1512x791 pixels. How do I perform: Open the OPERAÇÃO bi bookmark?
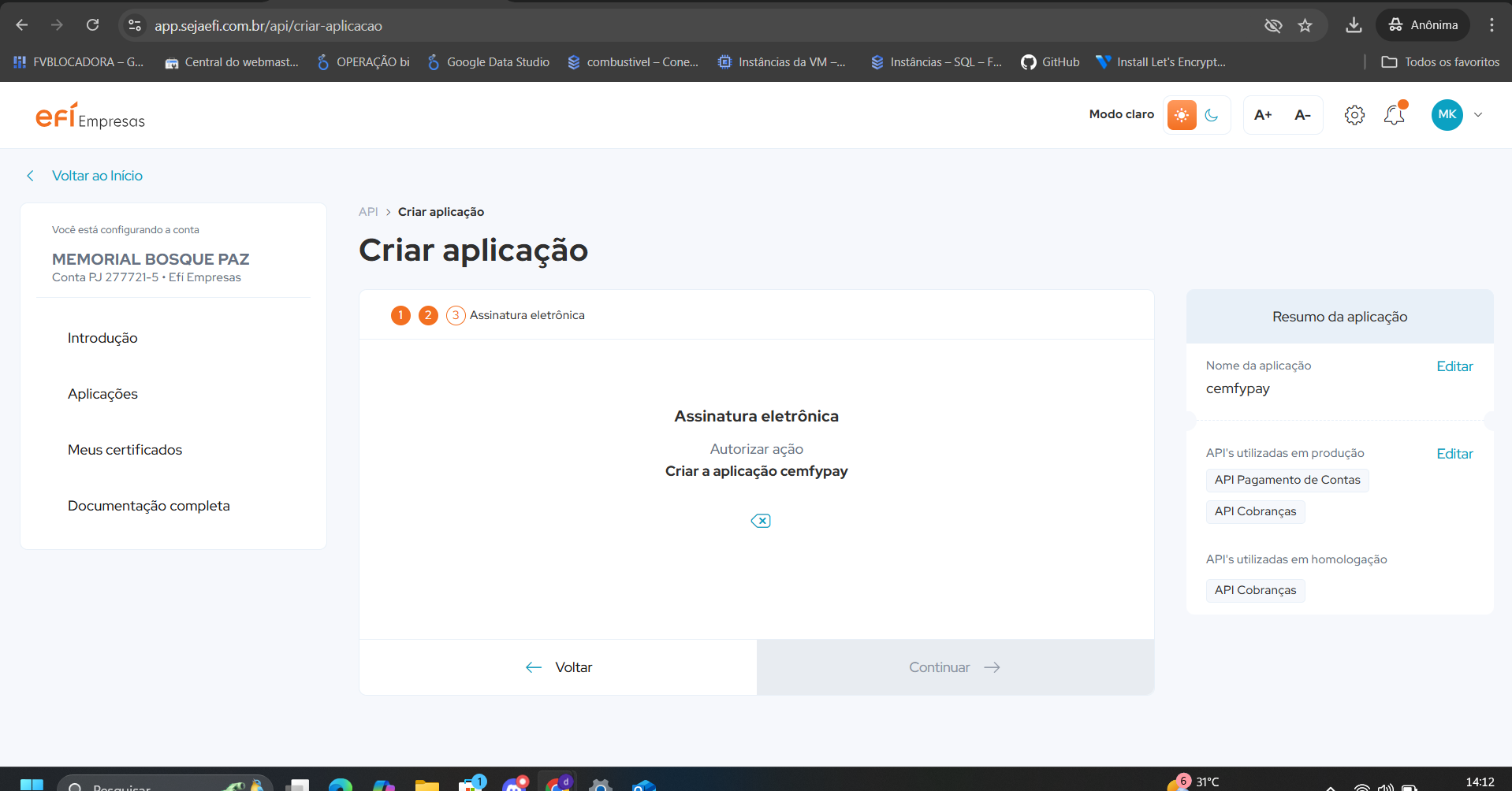coord(363,62)
